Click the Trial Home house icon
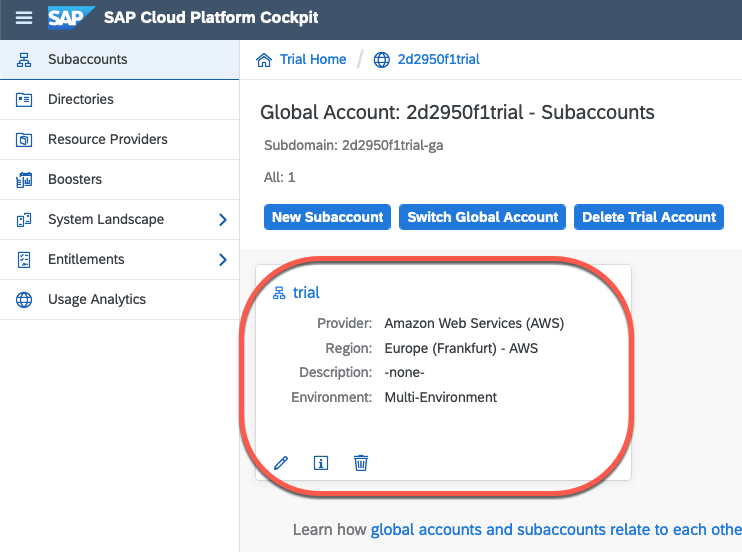Screen dimensions: 742x552 [x=265, y=60]
